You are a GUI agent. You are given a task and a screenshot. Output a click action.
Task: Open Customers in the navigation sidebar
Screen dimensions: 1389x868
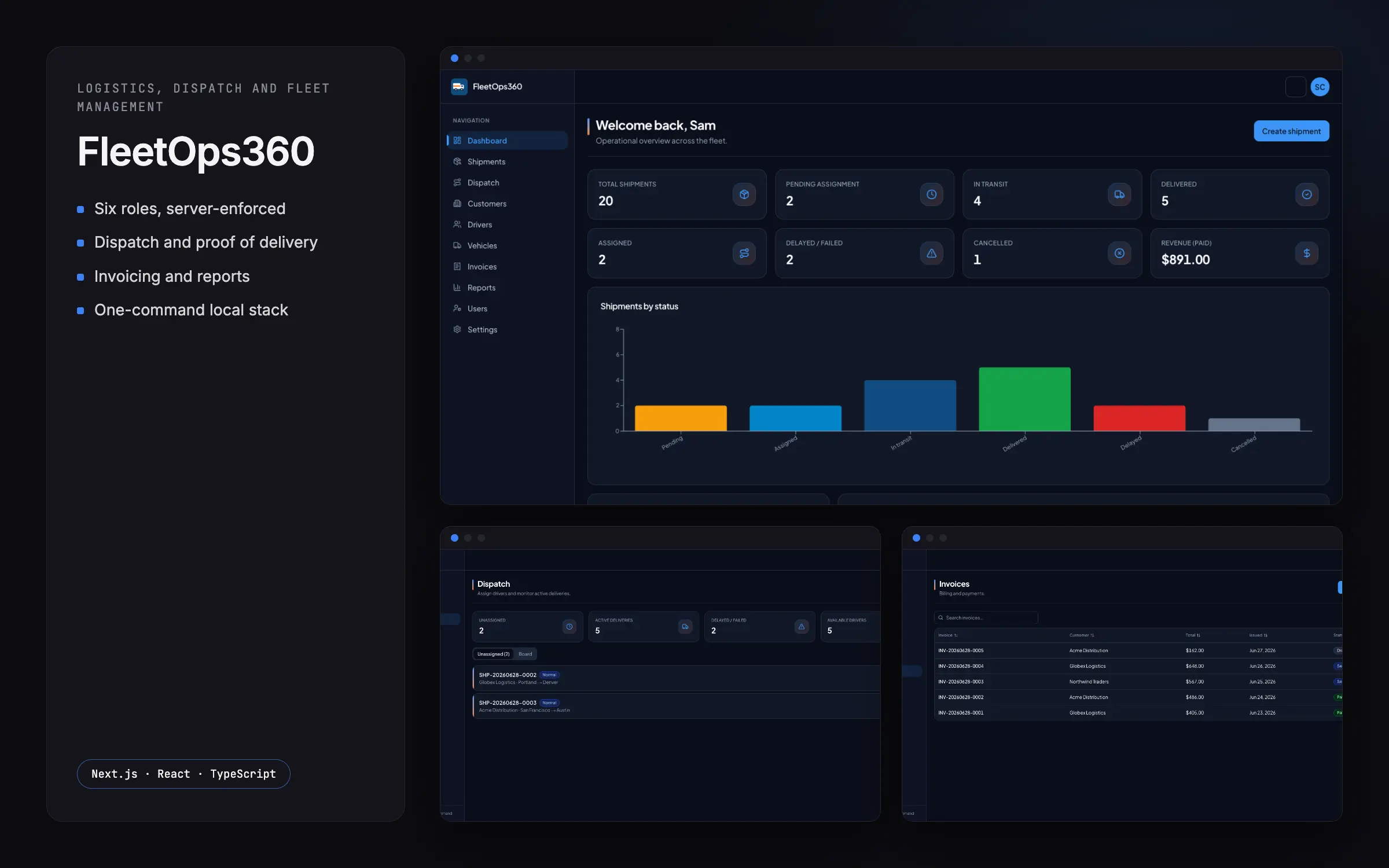point(507,204)
